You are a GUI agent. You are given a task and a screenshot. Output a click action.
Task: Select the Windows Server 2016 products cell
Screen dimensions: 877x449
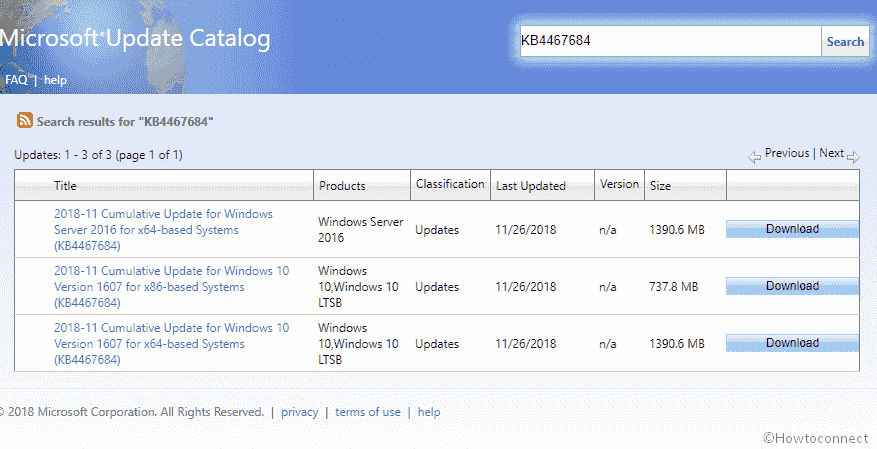[360, 230]
